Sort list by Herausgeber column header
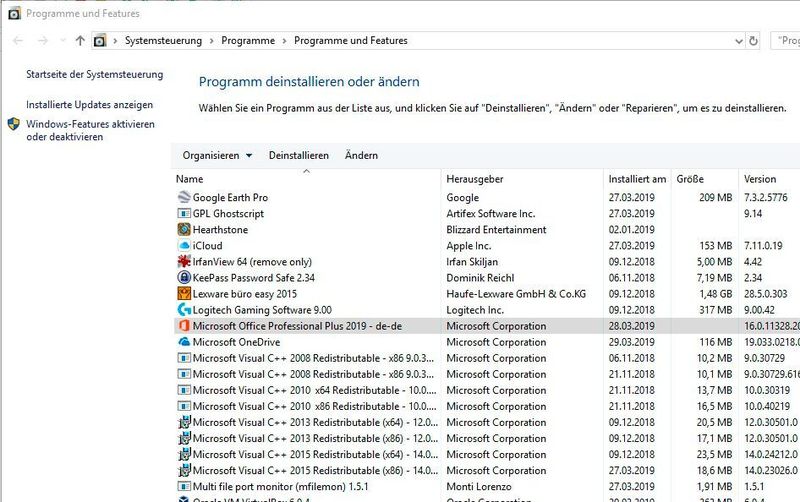 pyautogui.click(x=522, y=179)
